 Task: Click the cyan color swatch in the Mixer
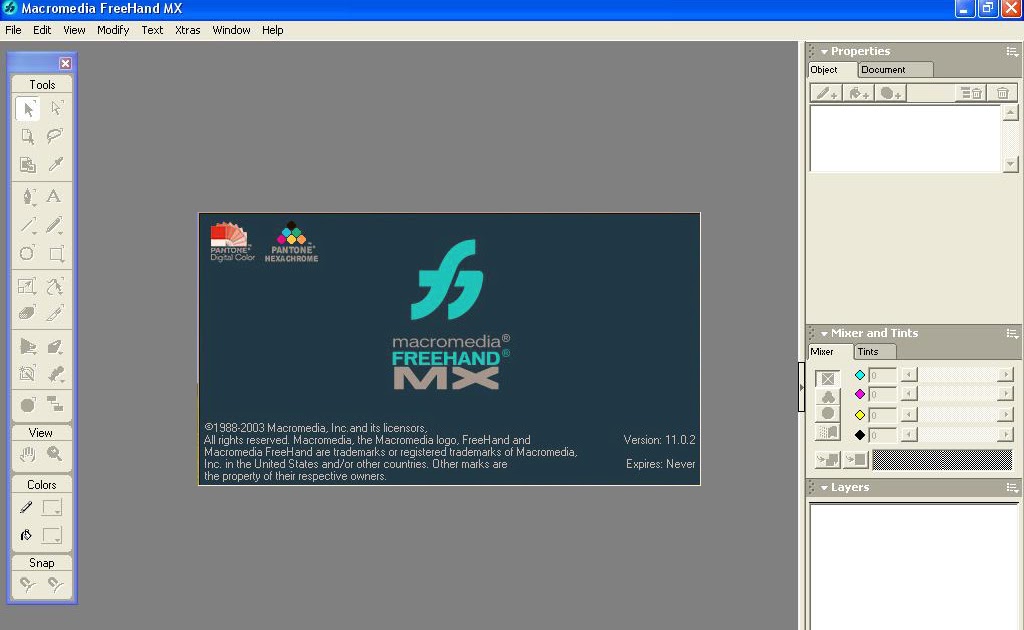(859, 374)
